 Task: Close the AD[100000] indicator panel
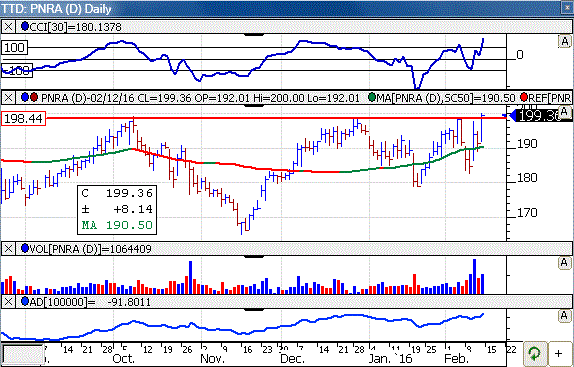point(8,302)
